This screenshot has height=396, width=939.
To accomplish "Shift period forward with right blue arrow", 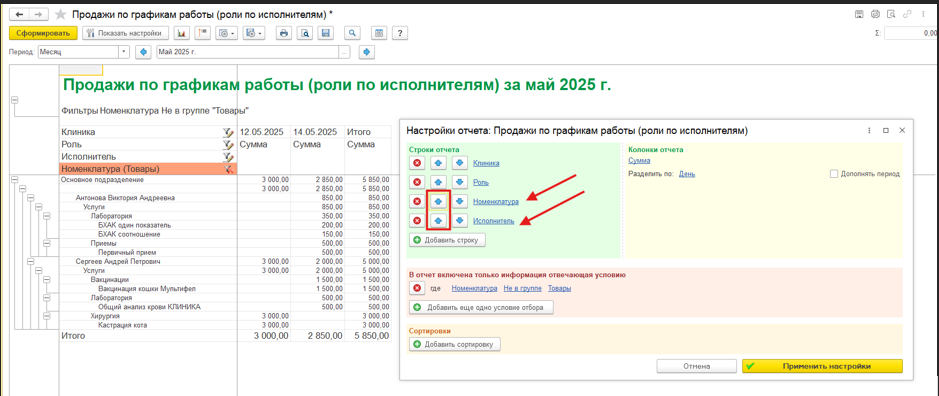I will (x=366, y=52).
